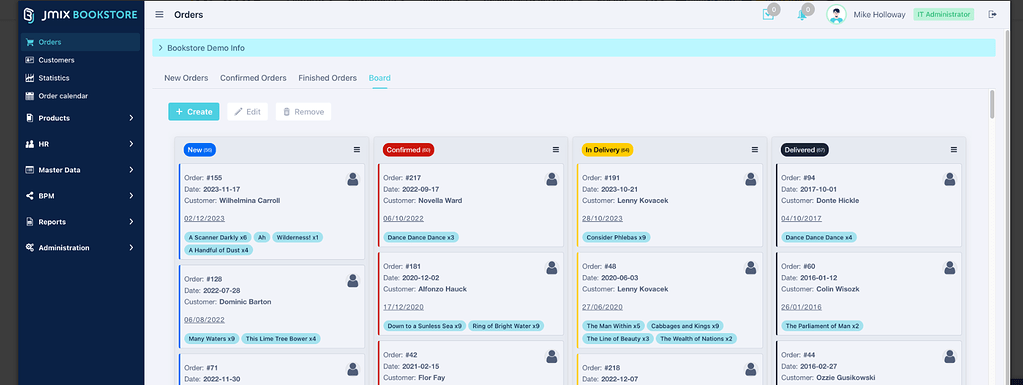
Task: Click the blue New column badge
Action: tap(200, 149)
